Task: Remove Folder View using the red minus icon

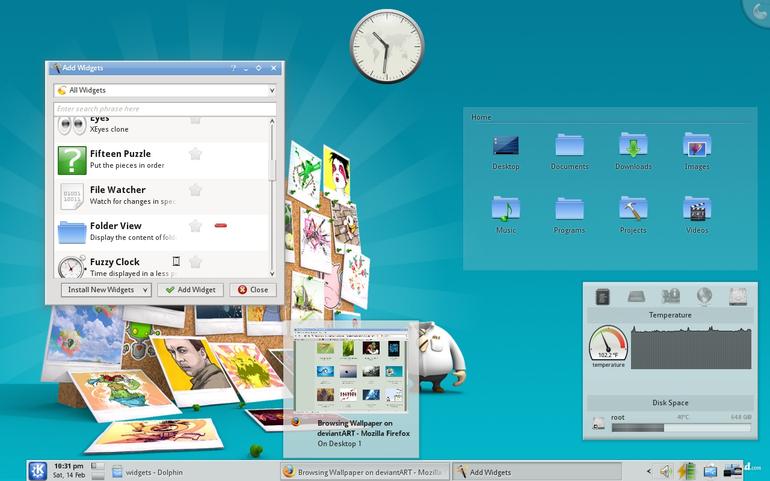Action: pos(220,226)
